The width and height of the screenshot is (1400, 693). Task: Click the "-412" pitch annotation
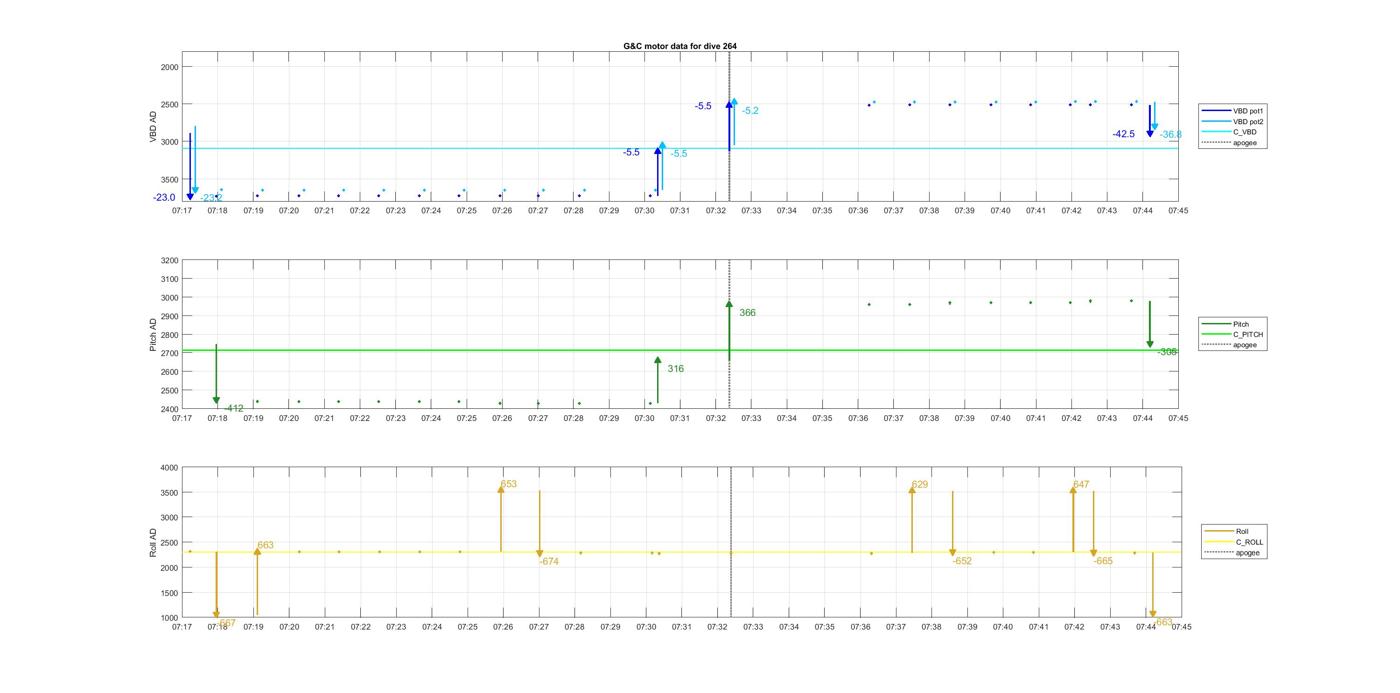[234, 408]
